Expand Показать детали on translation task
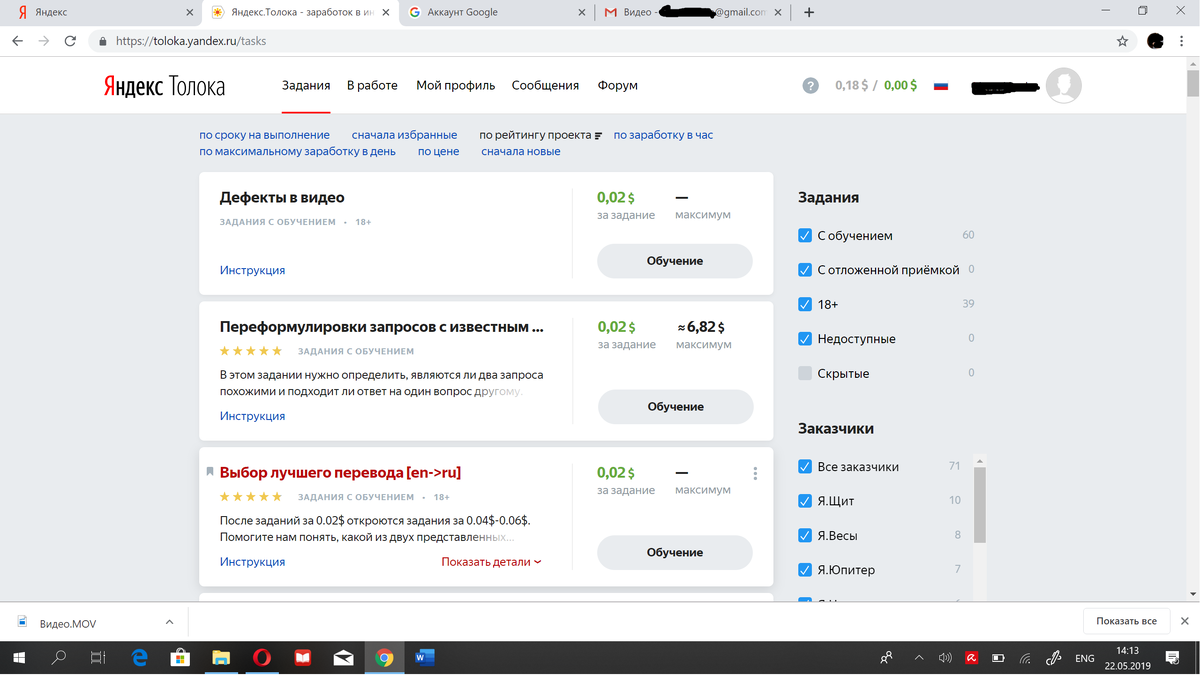Image resolution: width=1200 pixels, height=675 pixels. 491,562
